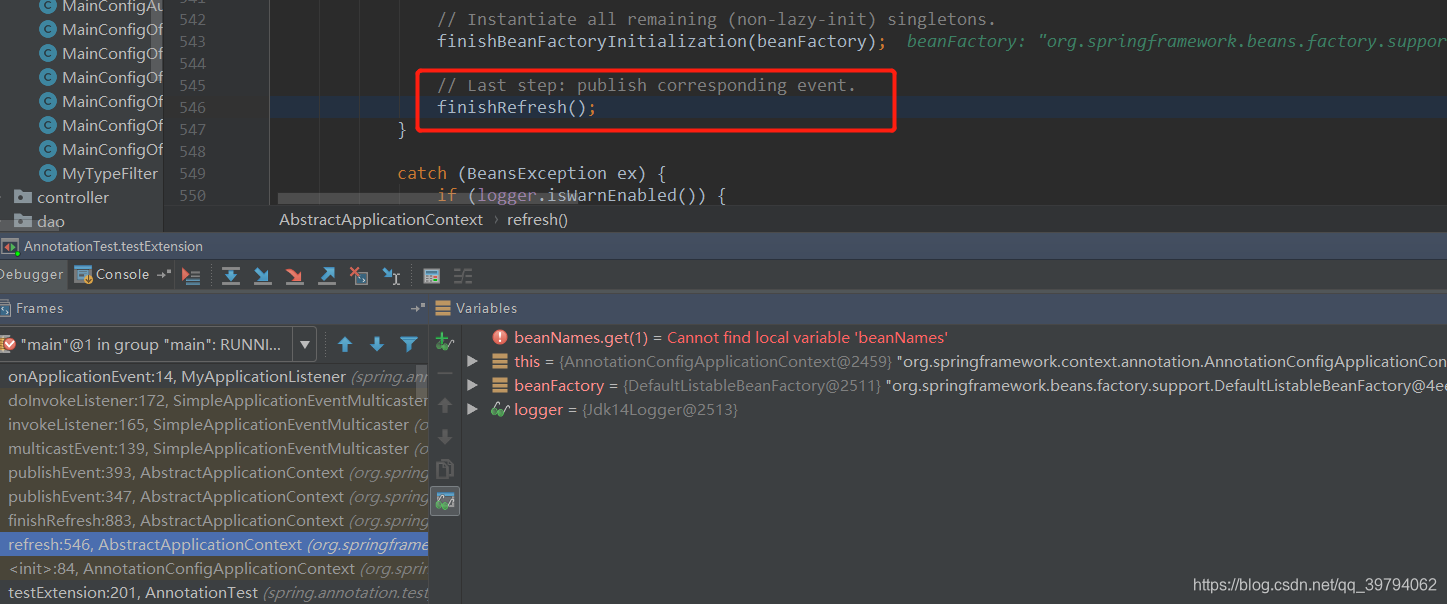
Task: Select frame multicastEvent:139
Action: coord(214,449)
